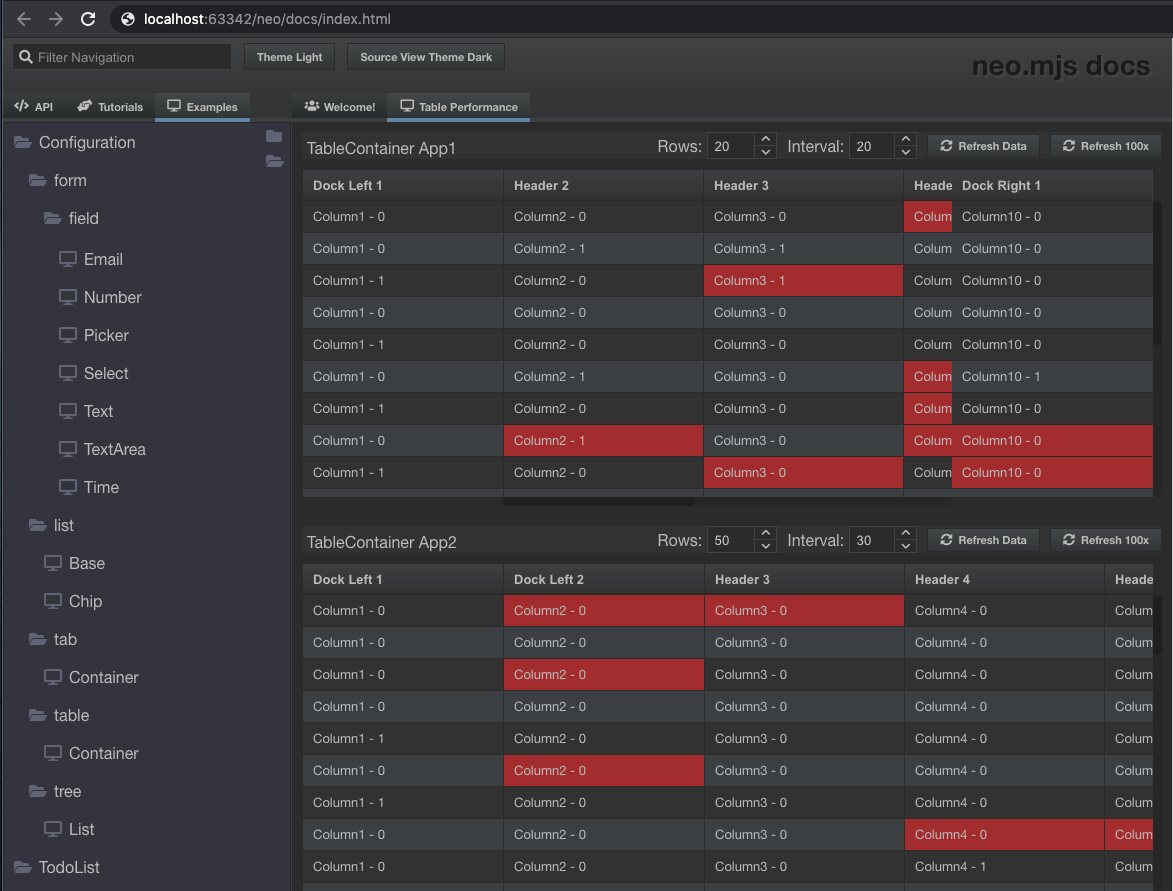Reload the page with refresh icon

(88, 19)
